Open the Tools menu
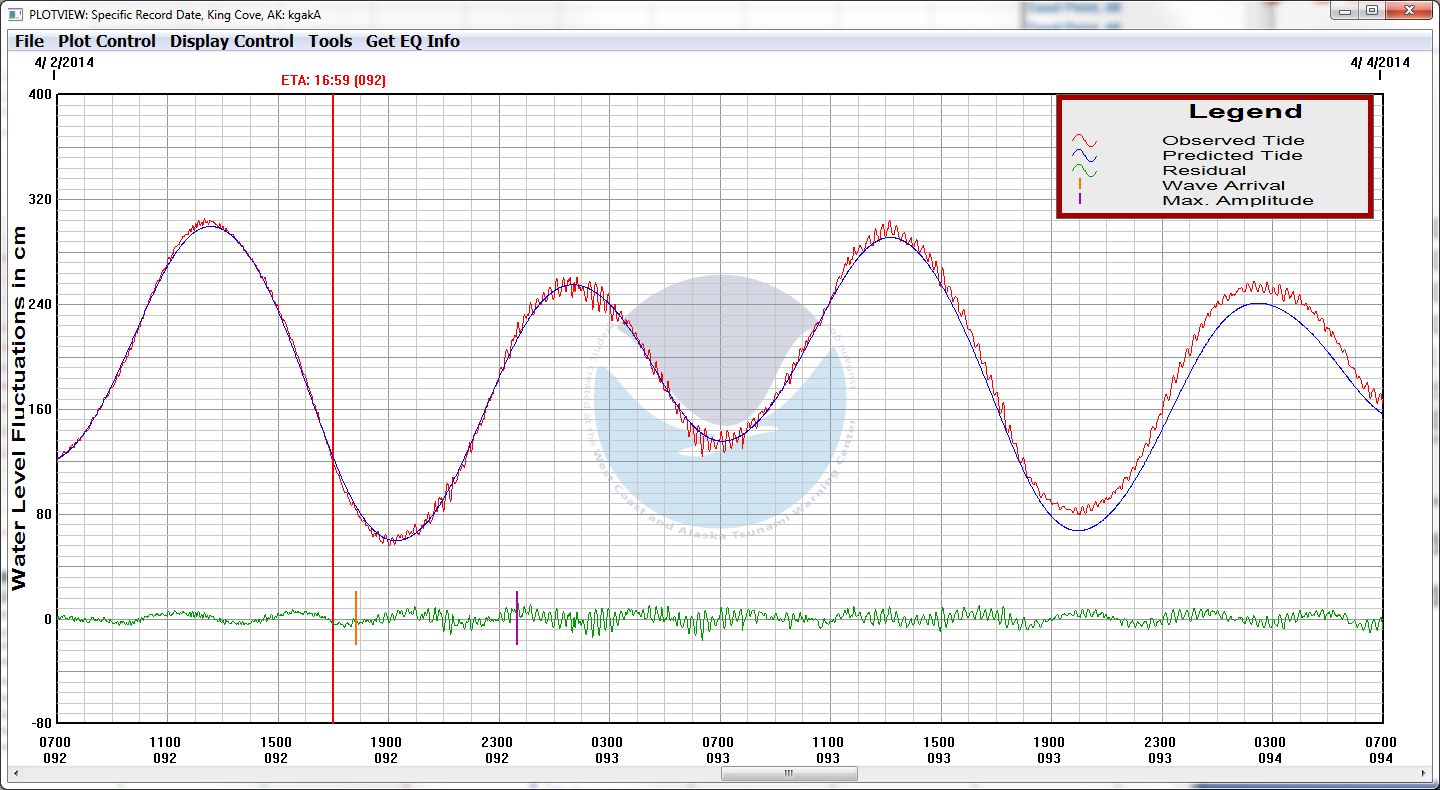This screenshot has width=1440, height=790. click(x=330, y=41)
